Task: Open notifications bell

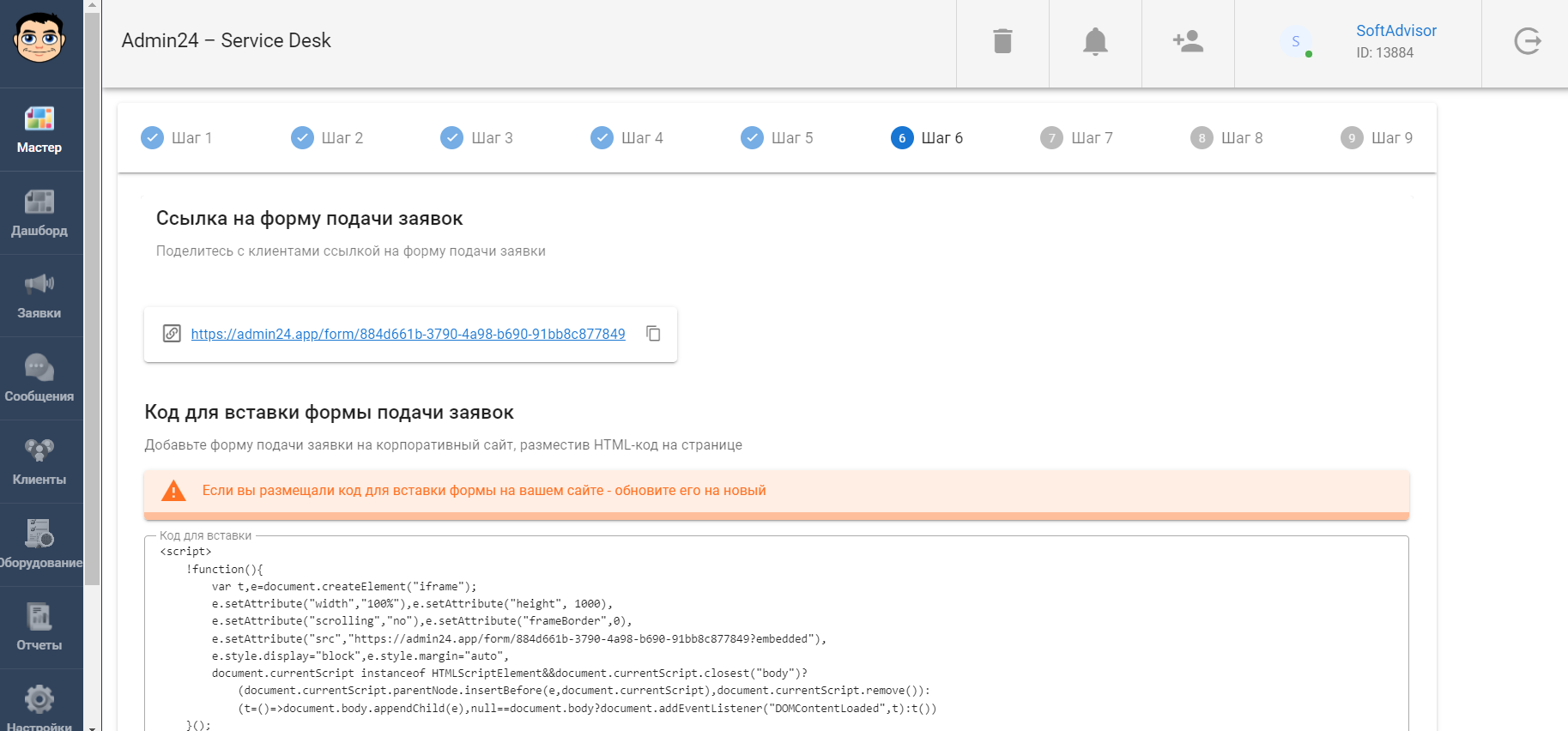Action: click(x=1095, y=41)
